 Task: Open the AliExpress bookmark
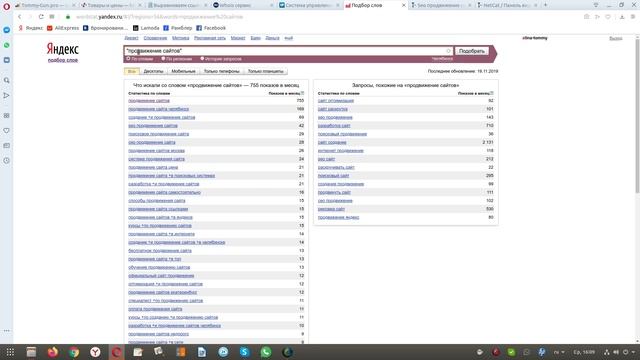(63, 28)
